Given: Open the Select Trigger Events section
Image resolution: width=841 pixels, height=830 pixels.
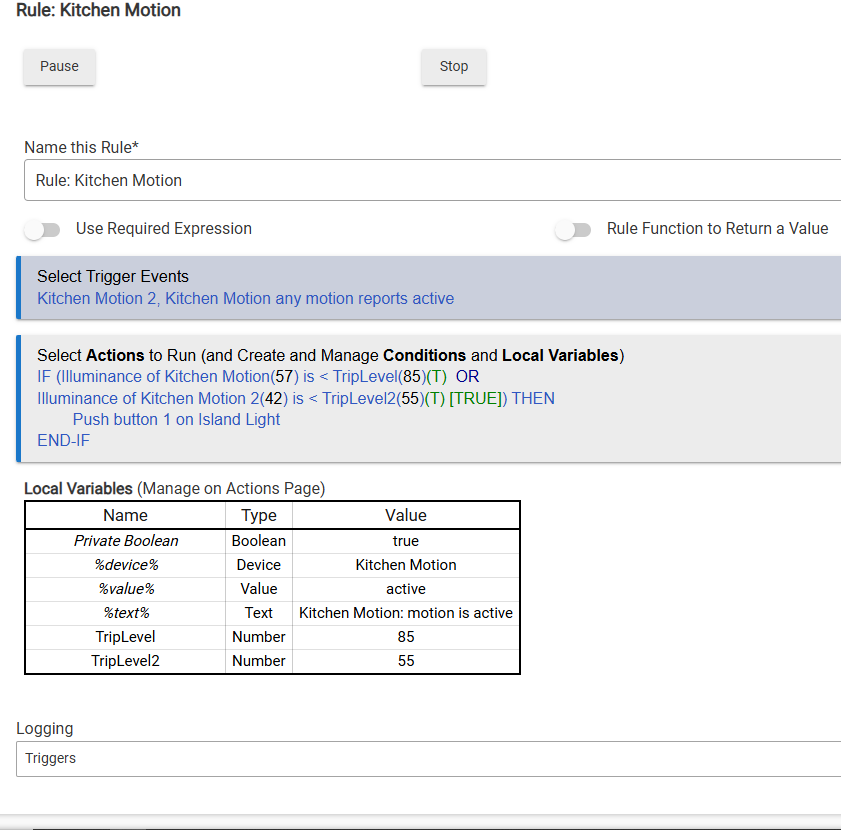Looking at the screenshot, I should [113, 277].
